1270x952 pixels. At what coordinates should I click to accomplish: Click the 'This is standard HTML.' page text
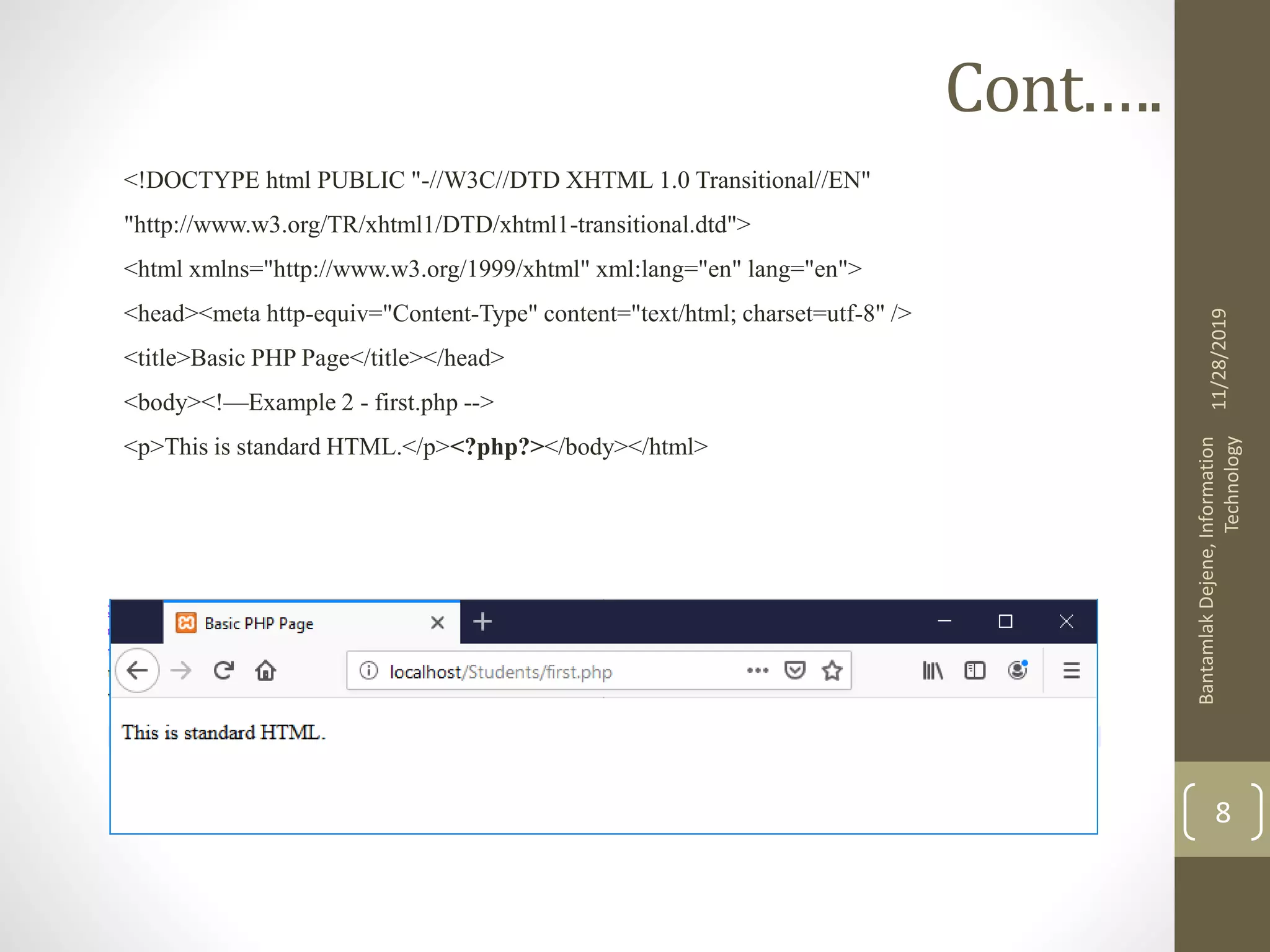click(223, 733)
